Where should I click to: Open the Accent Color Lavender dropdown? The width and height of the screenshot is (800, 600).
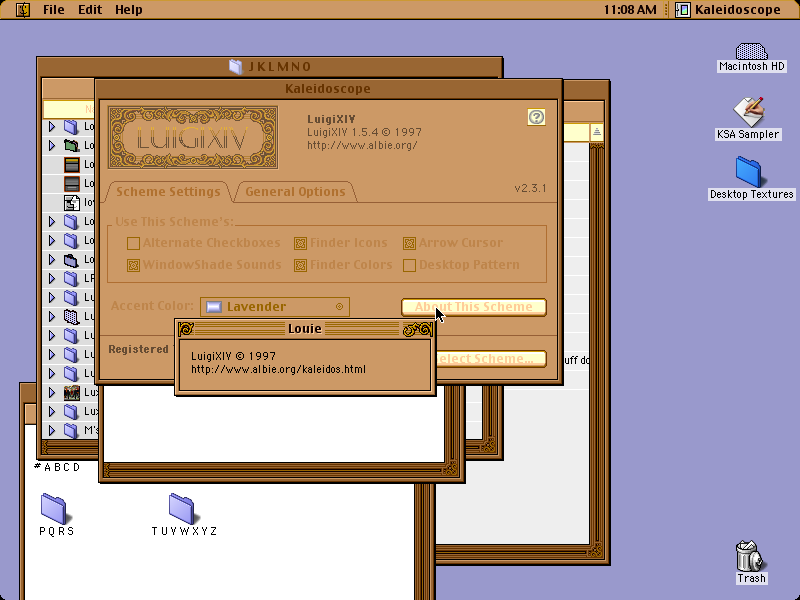275,307
